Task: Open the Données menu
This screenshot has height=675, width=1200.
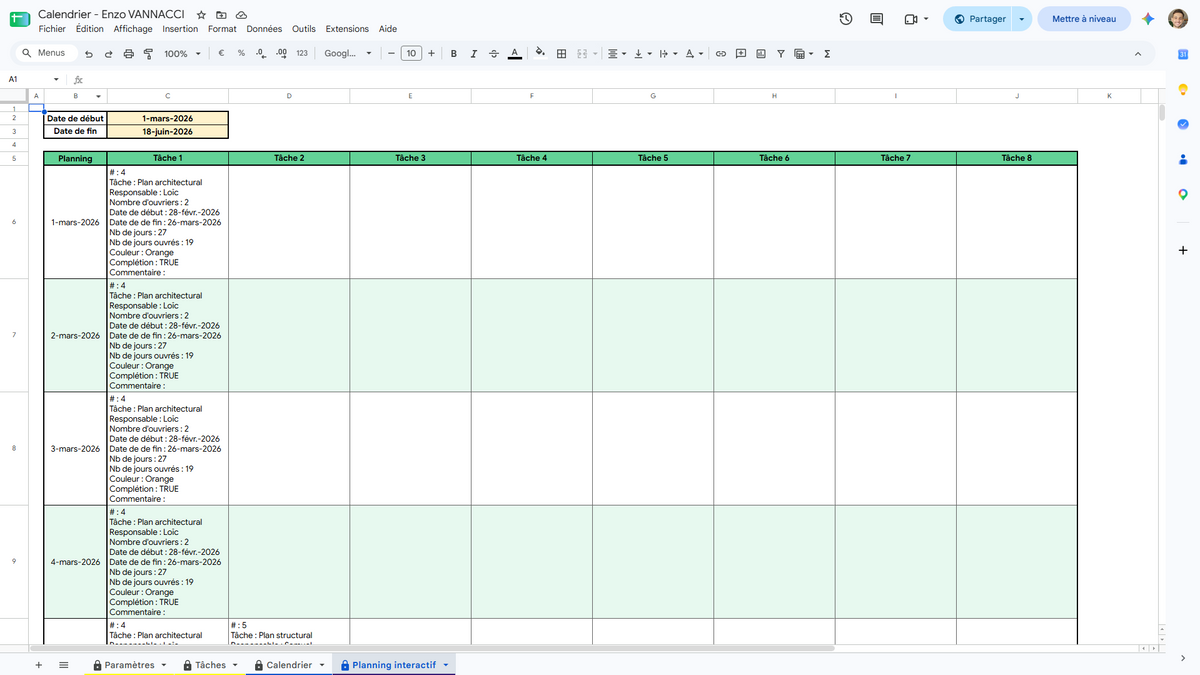Action: (264, 29)
